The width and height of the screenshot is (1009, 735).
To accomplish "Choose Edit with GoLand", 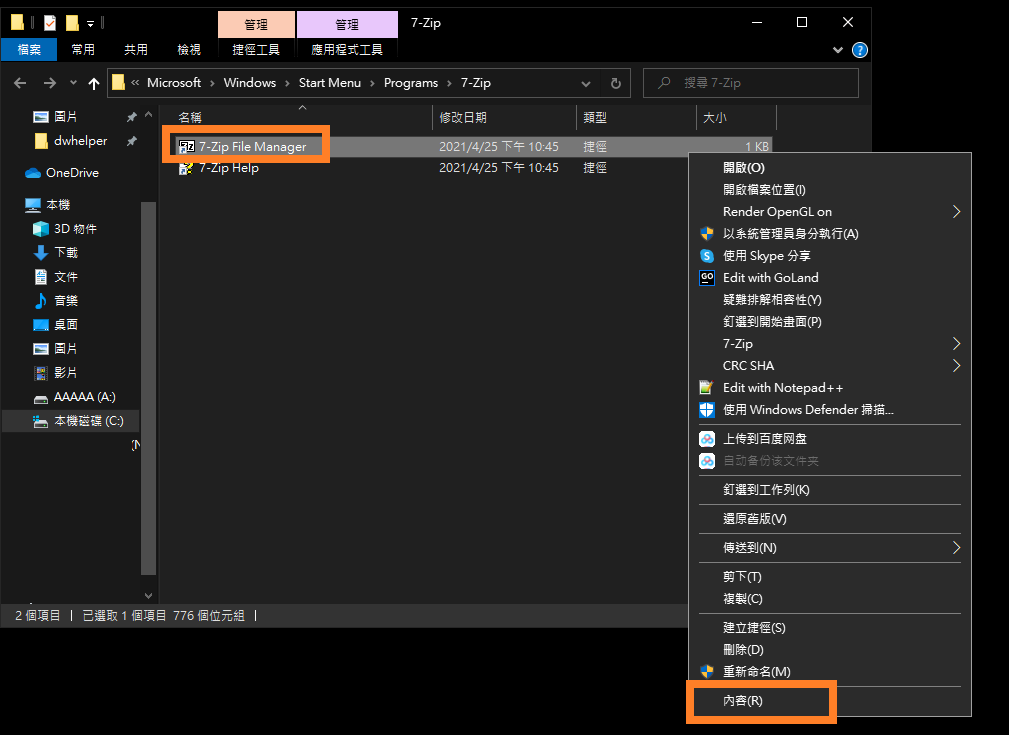I will (770, 277).
